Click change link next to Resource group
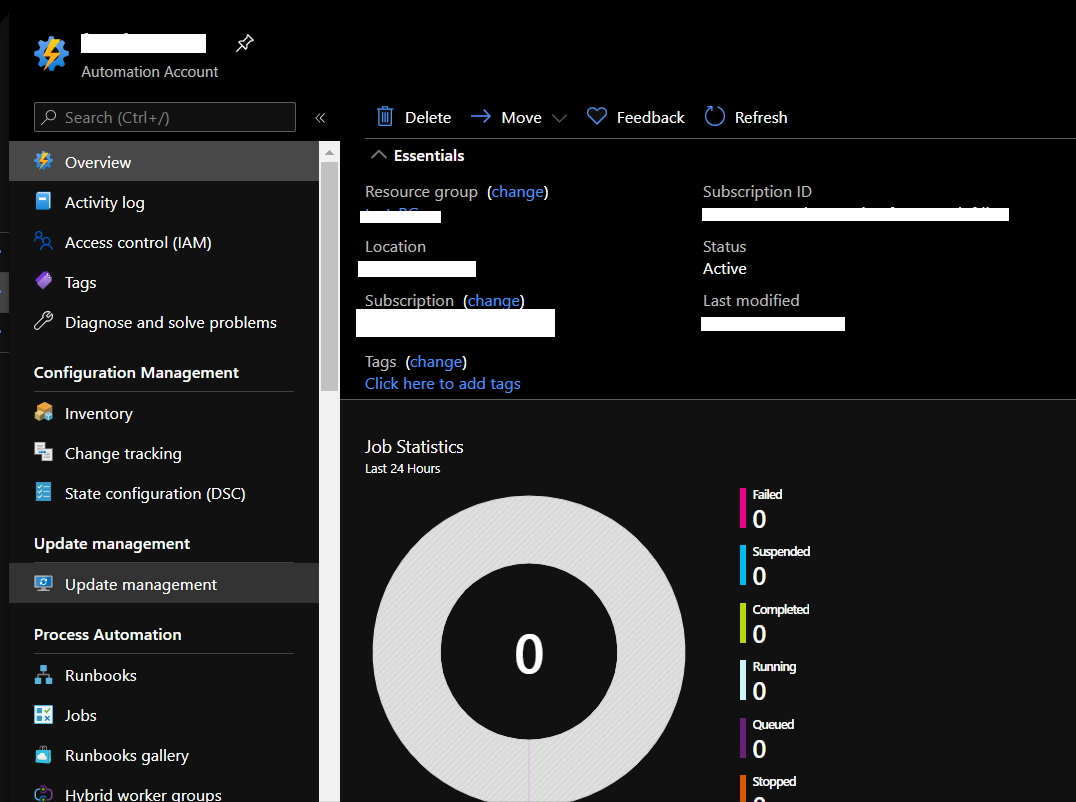The height and width of the screenshot is (802, 1076). (517, 191)
